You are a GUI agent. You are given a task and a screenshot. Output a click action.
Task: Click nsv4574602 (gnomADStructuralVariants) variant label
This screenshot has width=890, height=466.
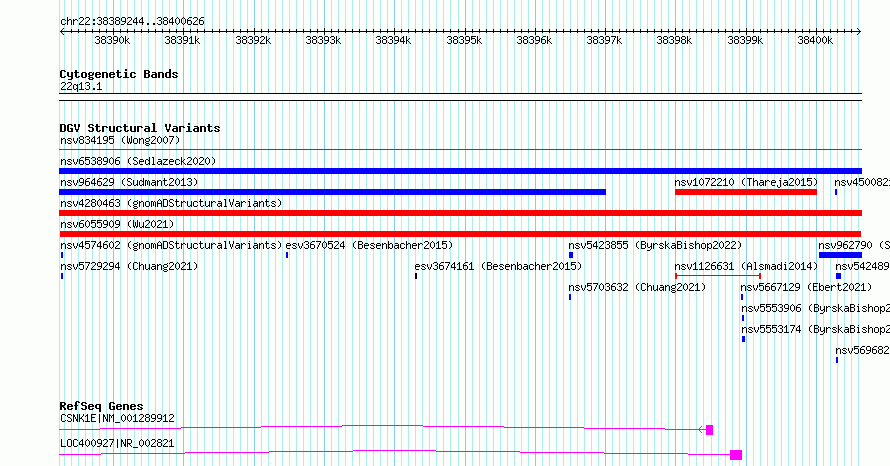pyautogui.click(x=171, y=245)
